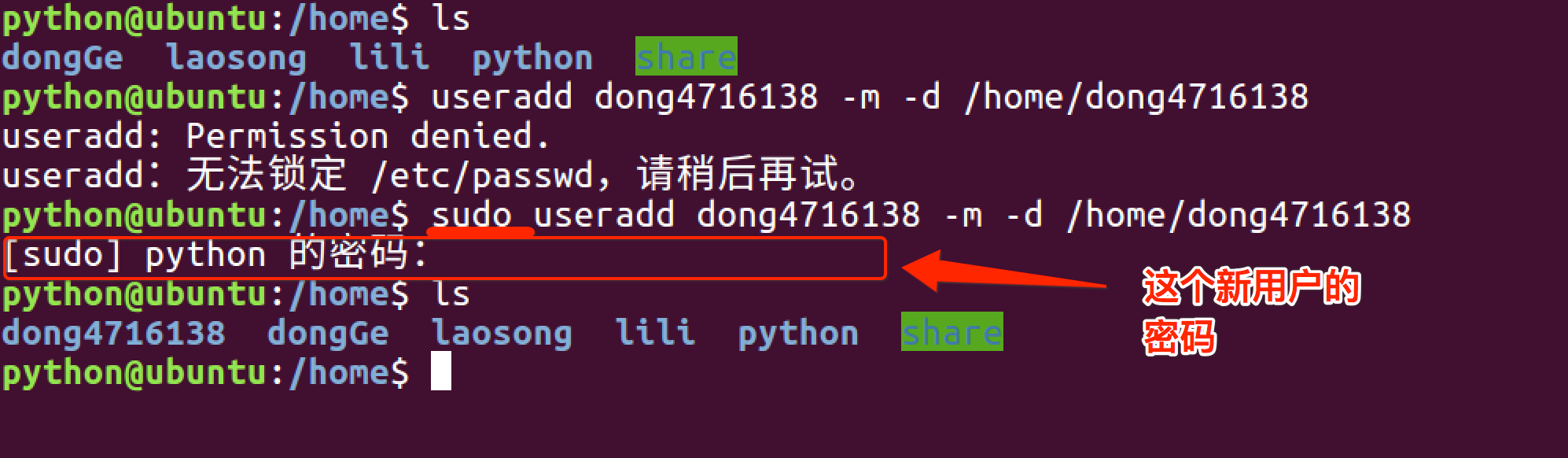
Task: Select laosong in the first ls output
Action: point(236,57)
